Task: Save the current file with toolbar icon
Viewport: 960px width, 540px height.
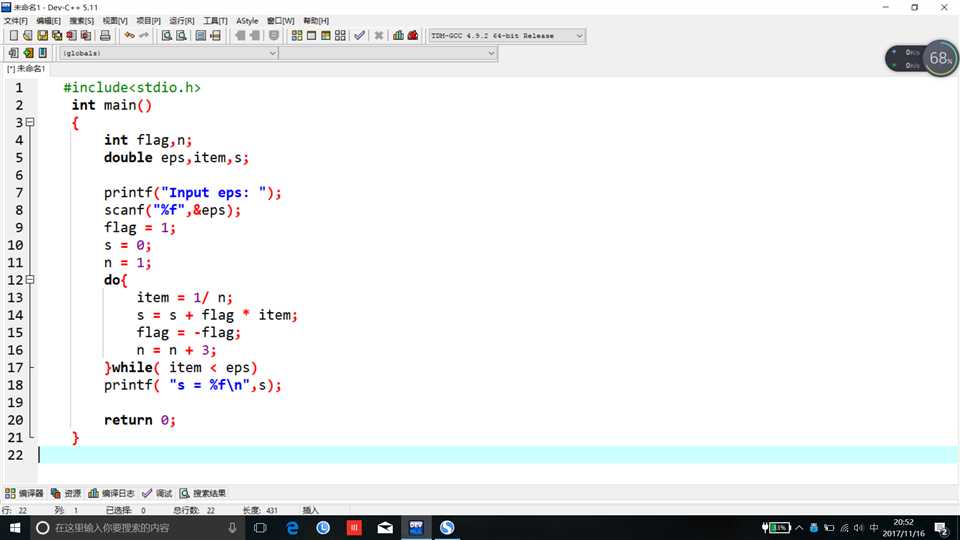Action: [x=42, y=36]
